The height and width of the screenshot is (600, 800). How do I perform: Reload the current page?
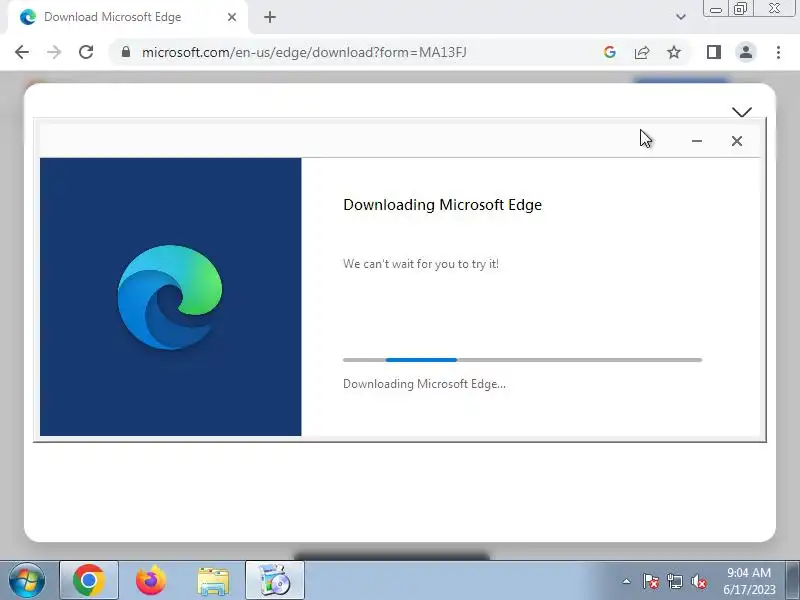(86, 52)
